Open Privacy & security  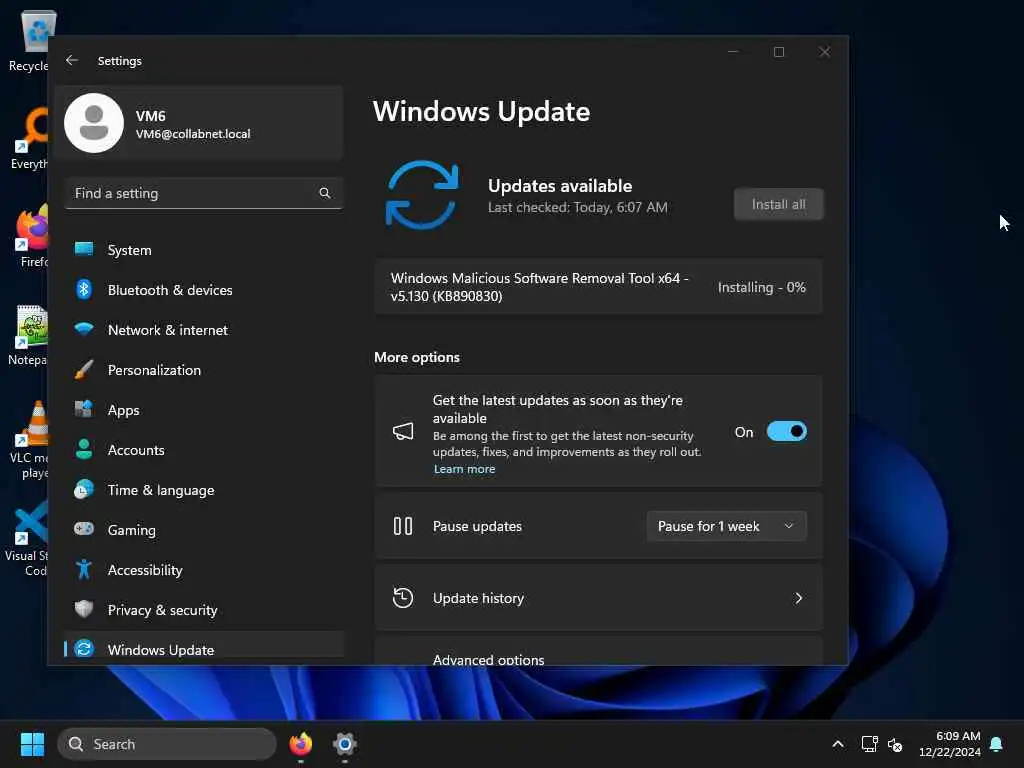[204, 609]
